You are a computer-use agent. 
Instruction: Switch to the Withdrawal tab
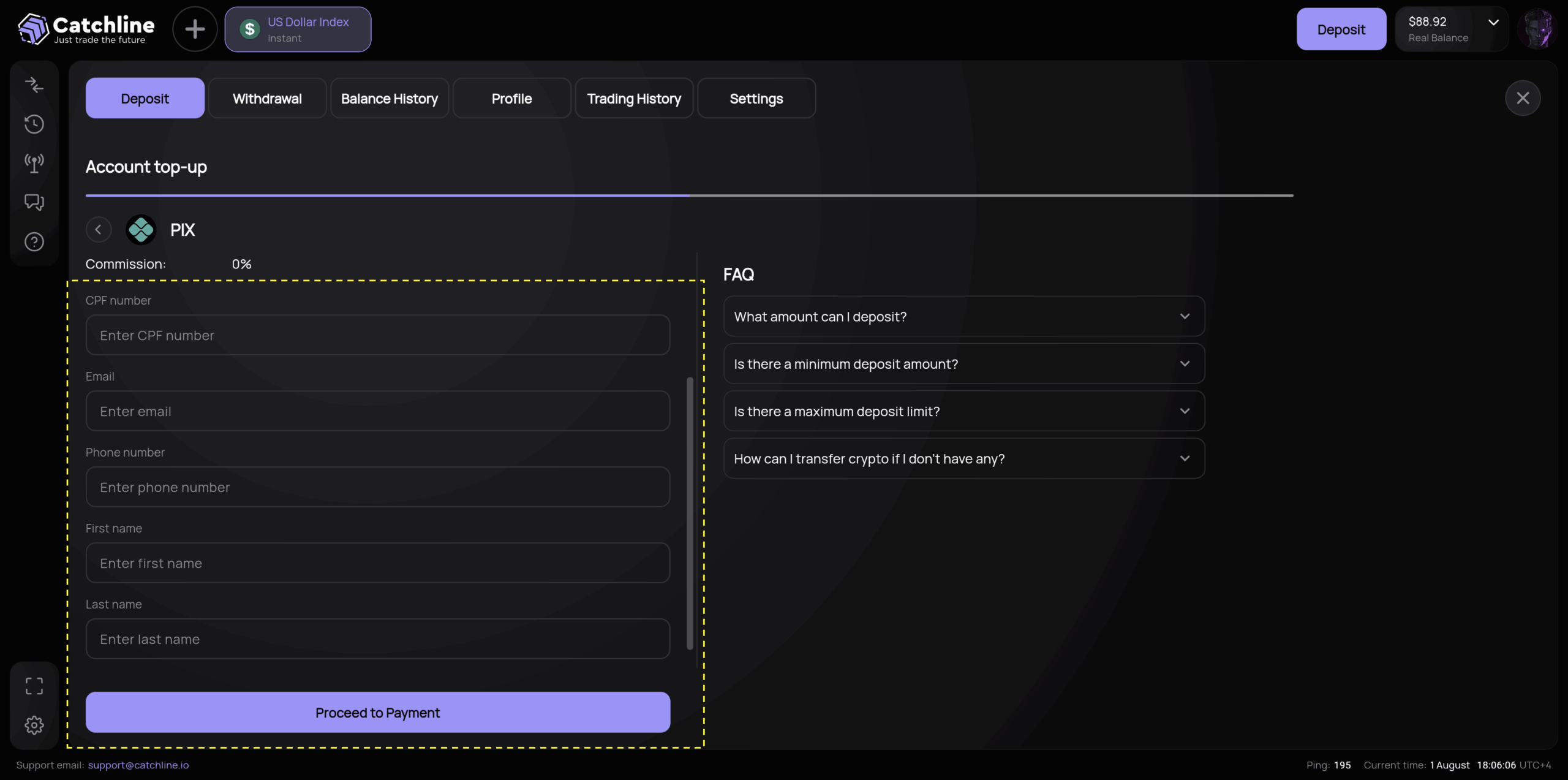click(267, 98)
